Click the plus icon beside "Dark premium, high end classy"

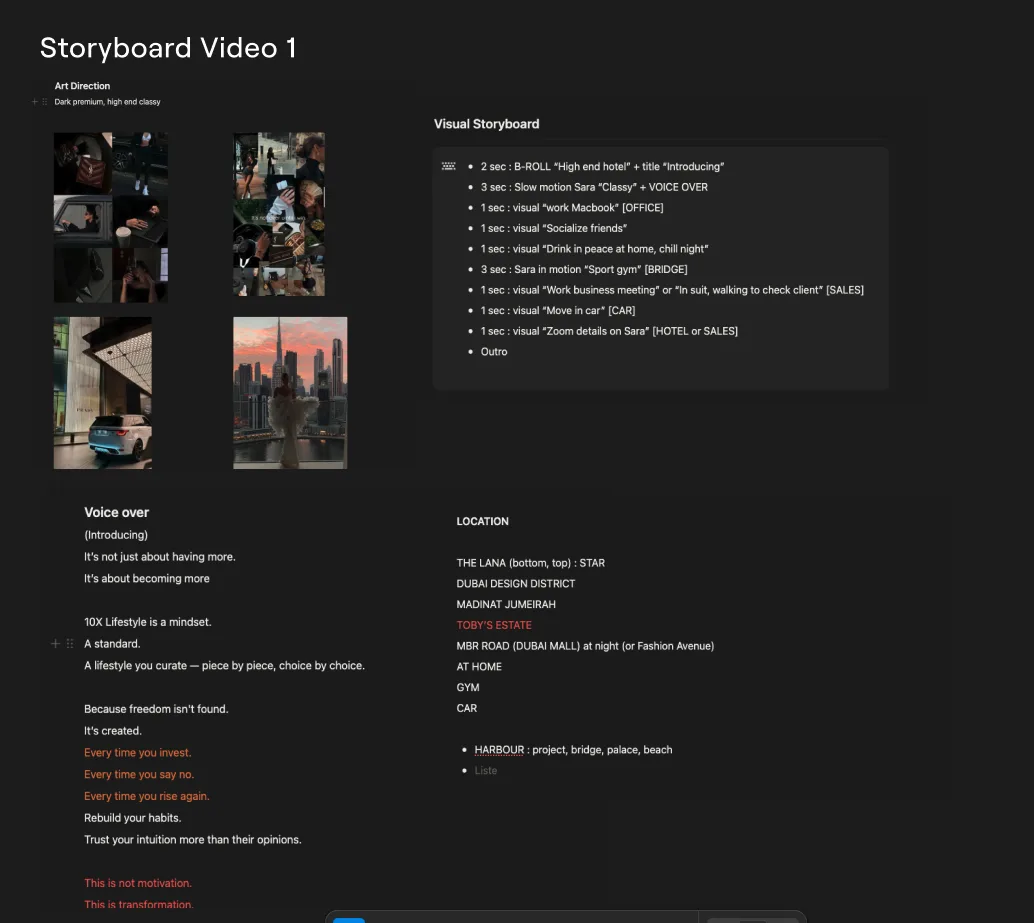(x=35, y=102)
